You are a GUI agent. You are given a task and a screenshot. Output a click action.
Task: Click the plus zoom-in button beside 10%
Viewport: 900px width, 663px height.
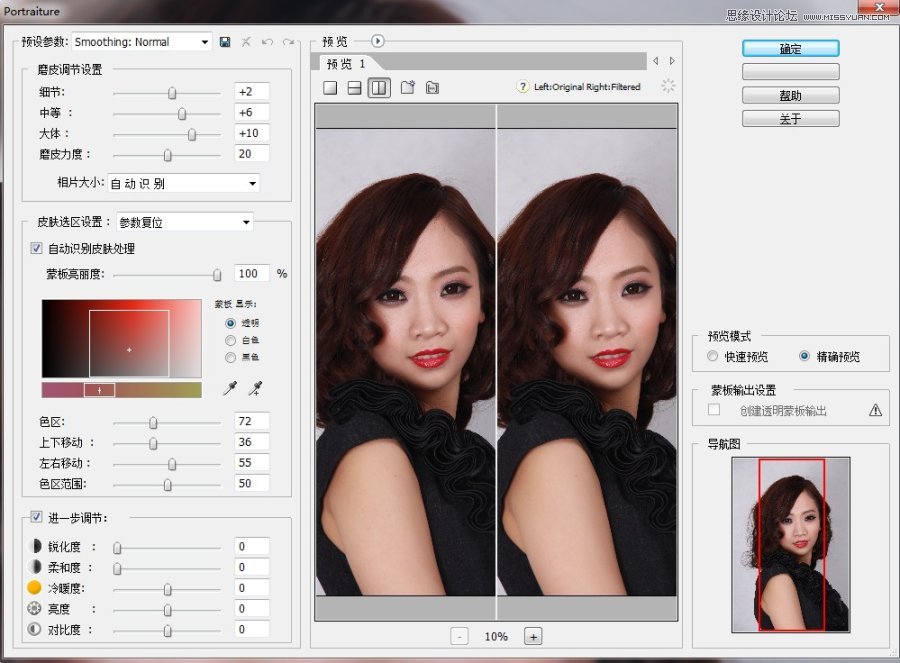tap(533, 636)
